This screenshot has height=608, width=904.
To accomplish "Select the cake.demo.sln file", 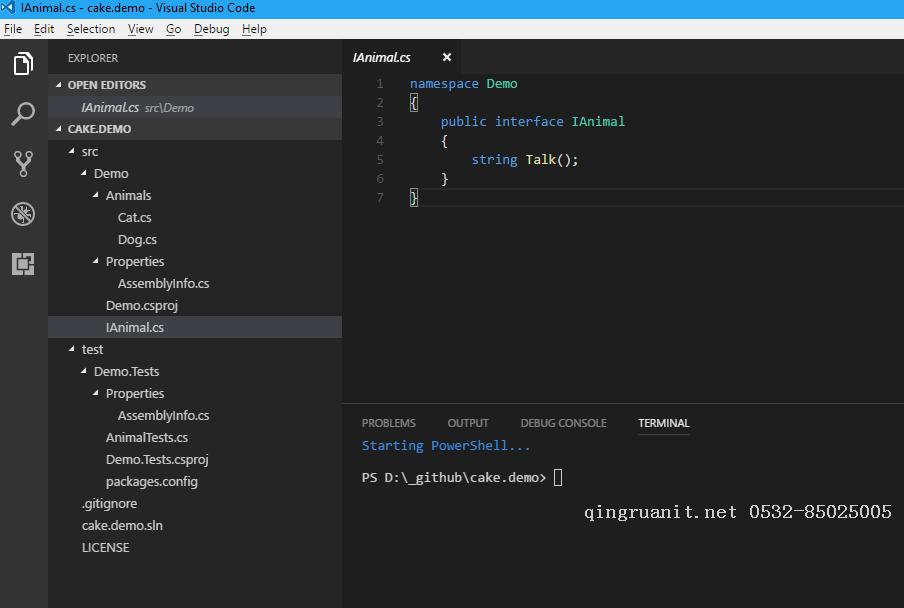I will 122,525.
